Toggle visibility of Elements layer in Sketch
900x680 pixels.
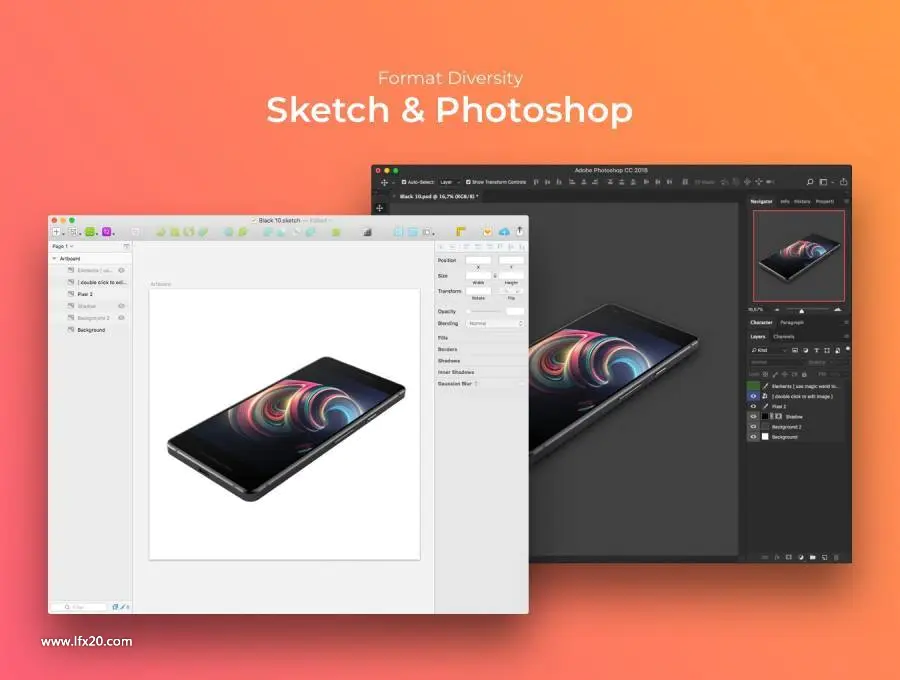121,270
